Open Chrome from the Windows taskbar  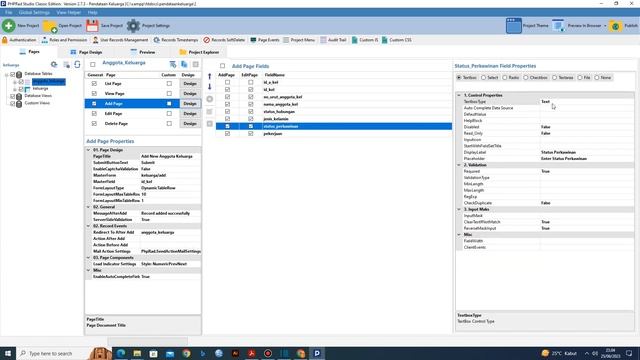(187, 353)
